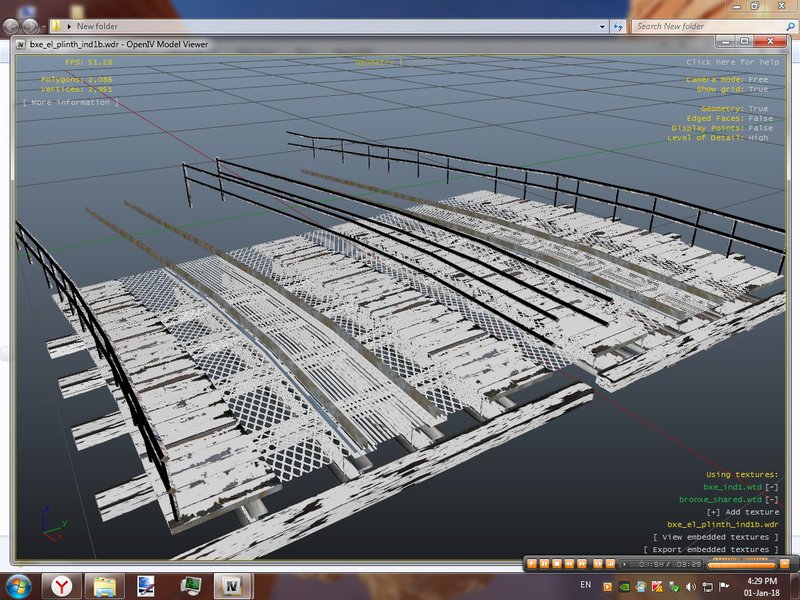Viewport: 800px width, 600px height.
Task: Click here for help link
Action: tap(732, 62)
